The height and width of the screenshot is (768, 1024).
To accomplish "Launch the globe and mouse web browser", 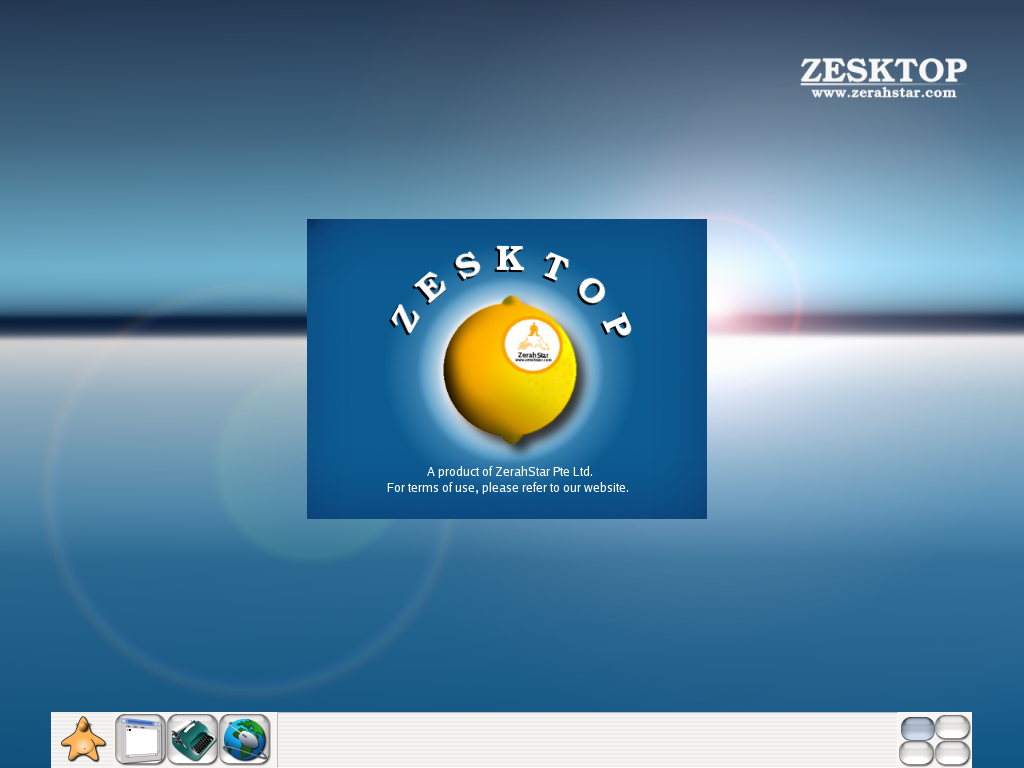I will [245, 739].
